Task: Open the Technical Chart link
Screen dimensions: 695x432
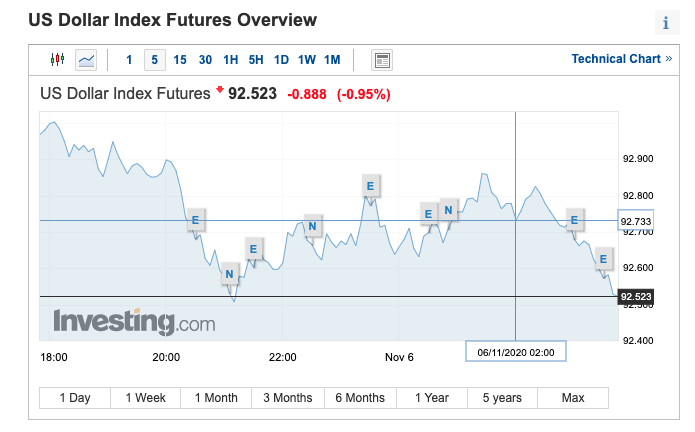Action: (621, 59)
